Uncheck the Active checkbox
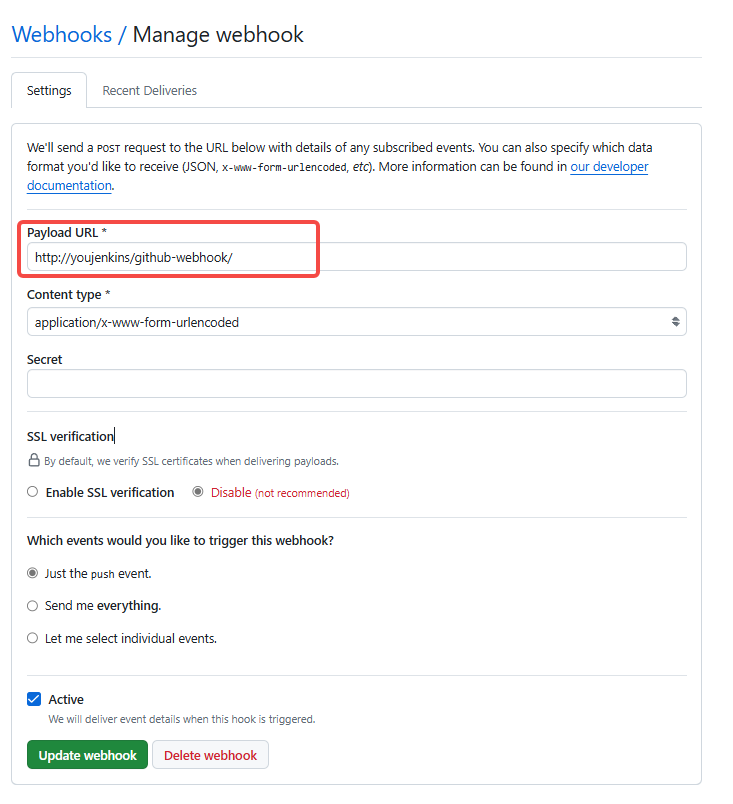The image size is (733, 804). click(x=34, y=699)
